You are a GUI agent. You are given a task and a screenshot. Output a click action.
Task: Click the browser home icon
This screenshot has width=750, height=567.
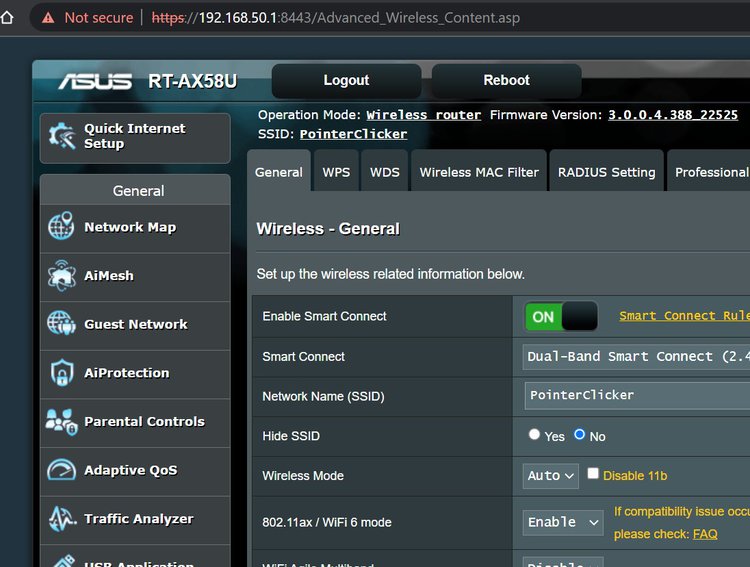7,17
